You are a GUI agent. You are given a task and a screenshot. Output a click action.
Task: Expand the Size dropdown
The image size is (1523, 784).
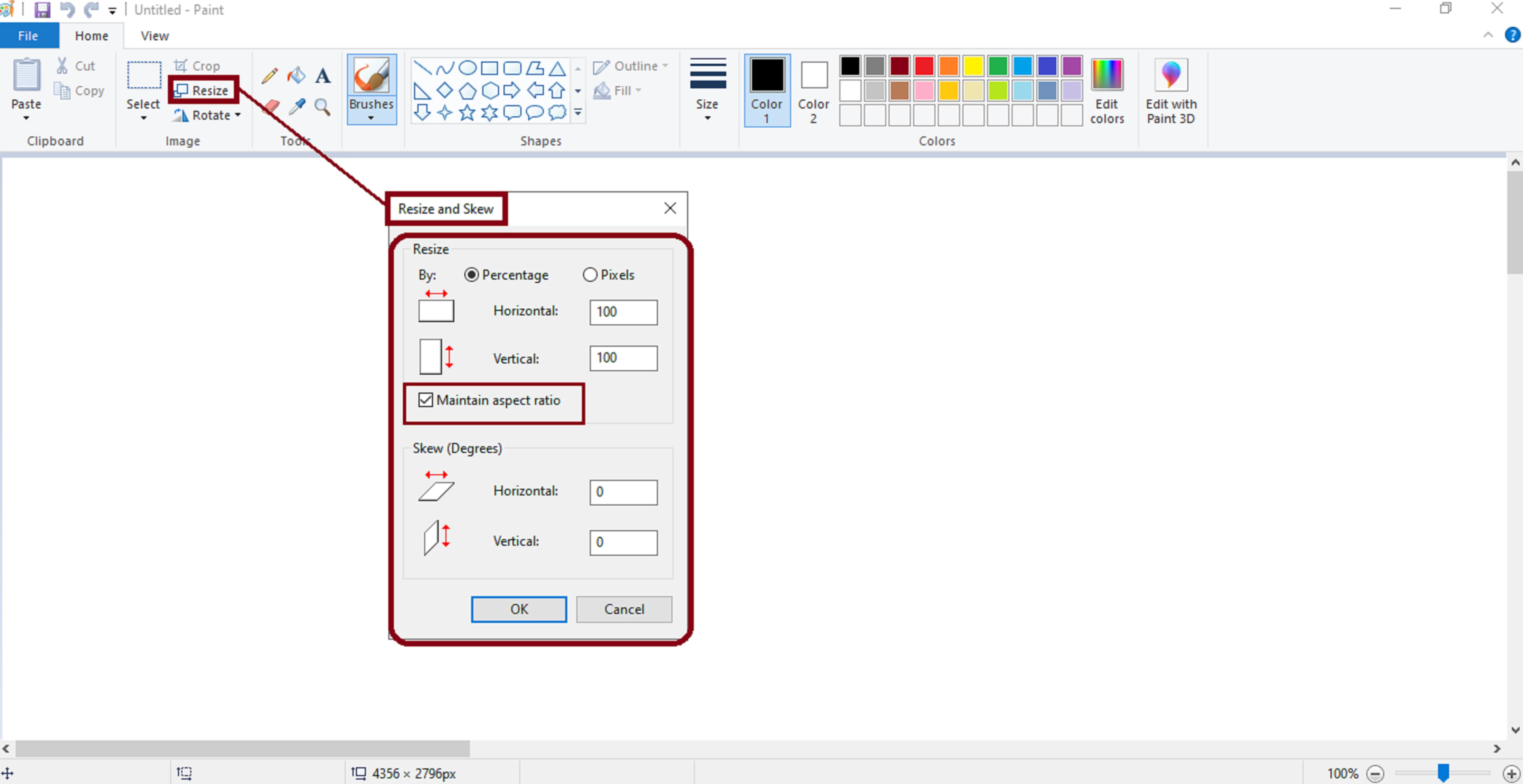[x=707, y=117]
